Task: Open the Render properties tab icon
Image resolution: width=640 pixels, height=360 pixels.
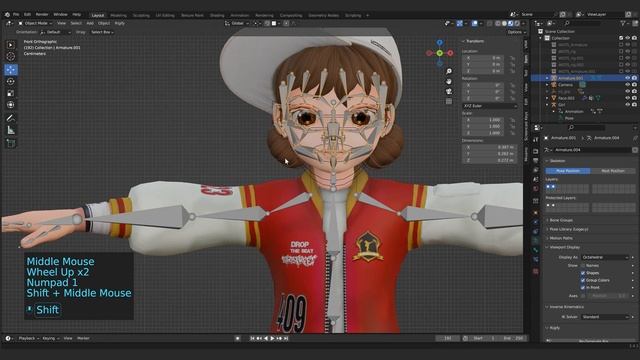Action: [x=536, y=151]
